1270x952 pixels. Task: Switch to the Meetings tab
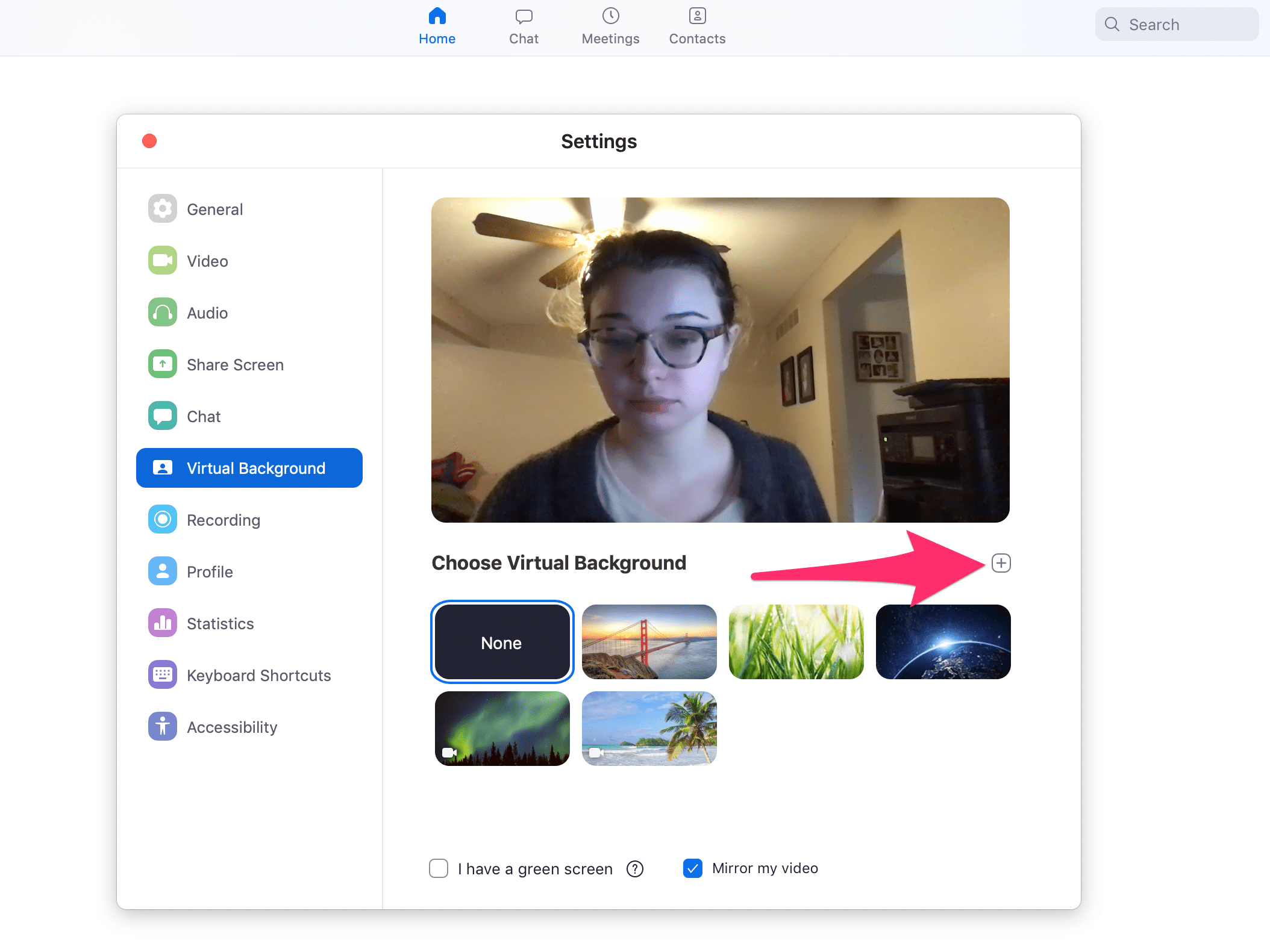[x=610, y=27]
